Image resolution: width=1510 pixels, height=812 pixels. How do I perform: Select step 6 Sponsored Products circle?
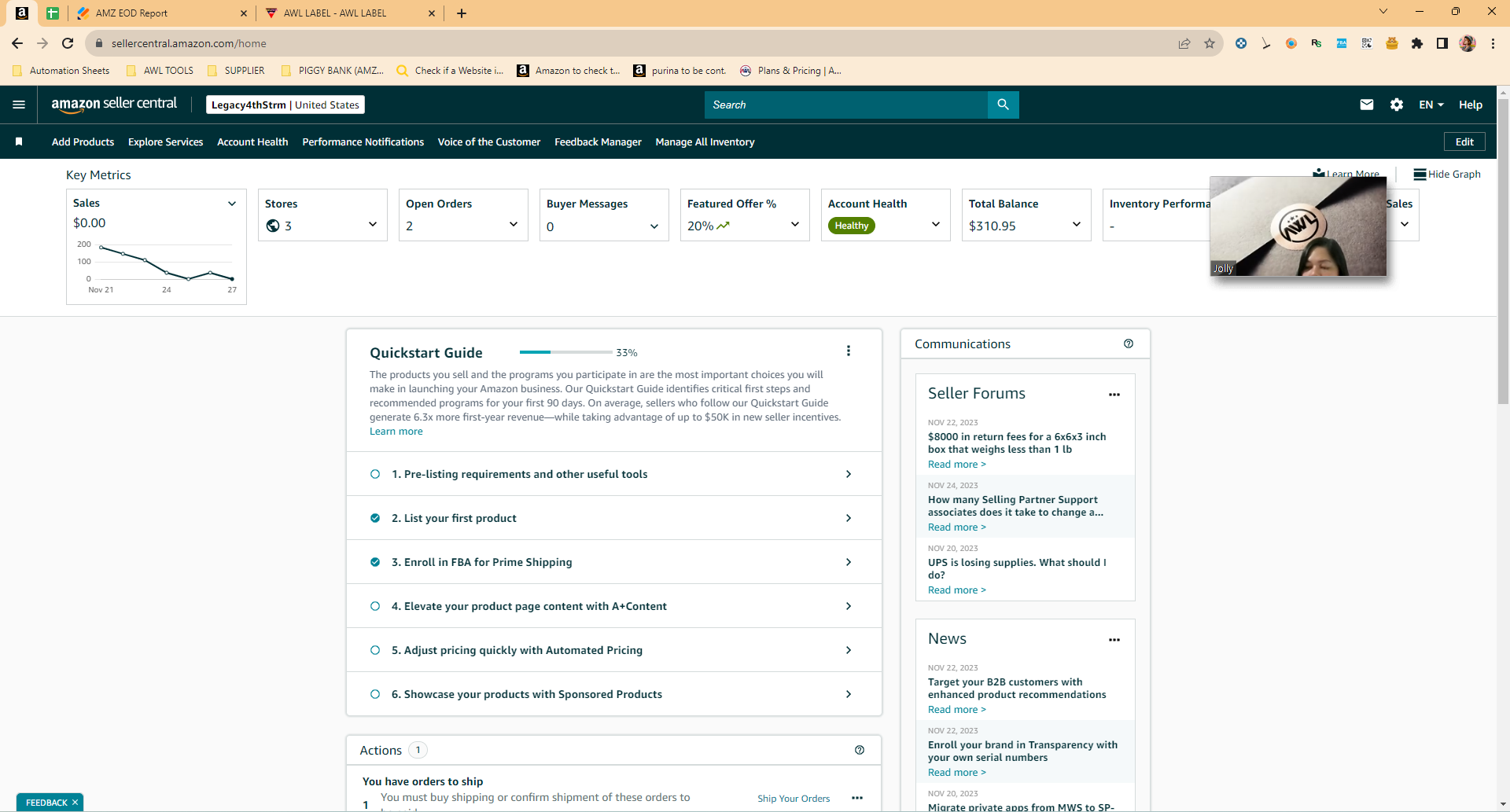pos(375,694)
